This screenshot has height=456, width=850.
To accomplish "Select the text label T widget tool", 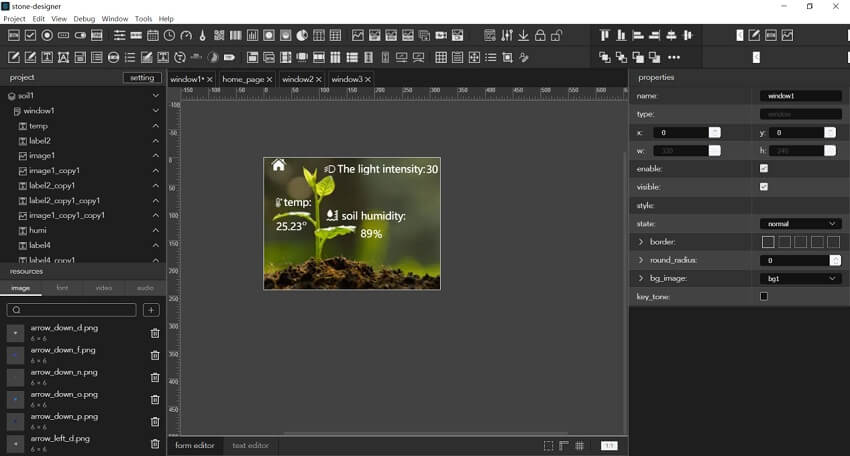I will pos(47,57).
